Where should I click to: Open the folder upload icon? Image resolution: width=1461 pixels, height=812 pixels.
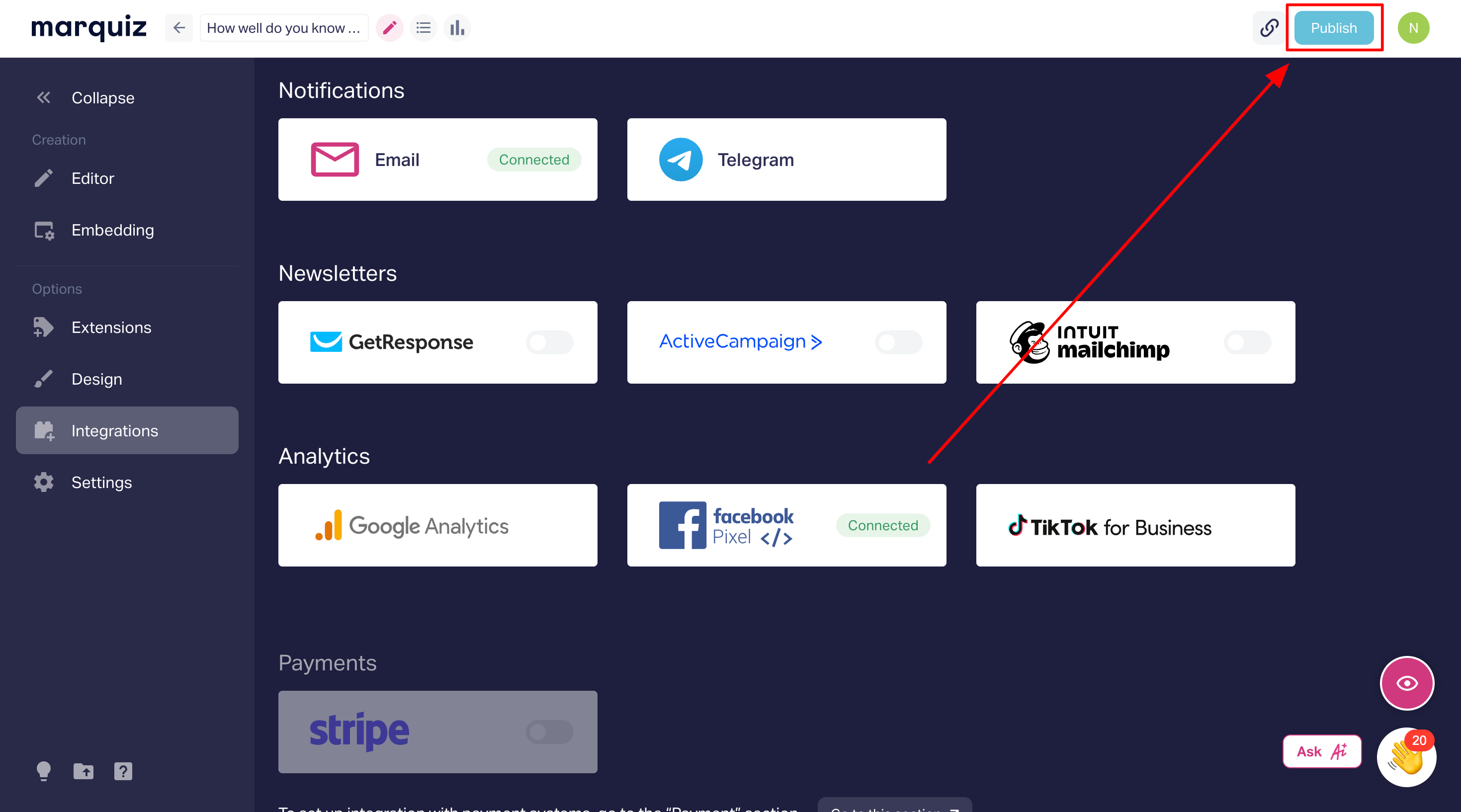pyautogui.click(x=84, y=771)
